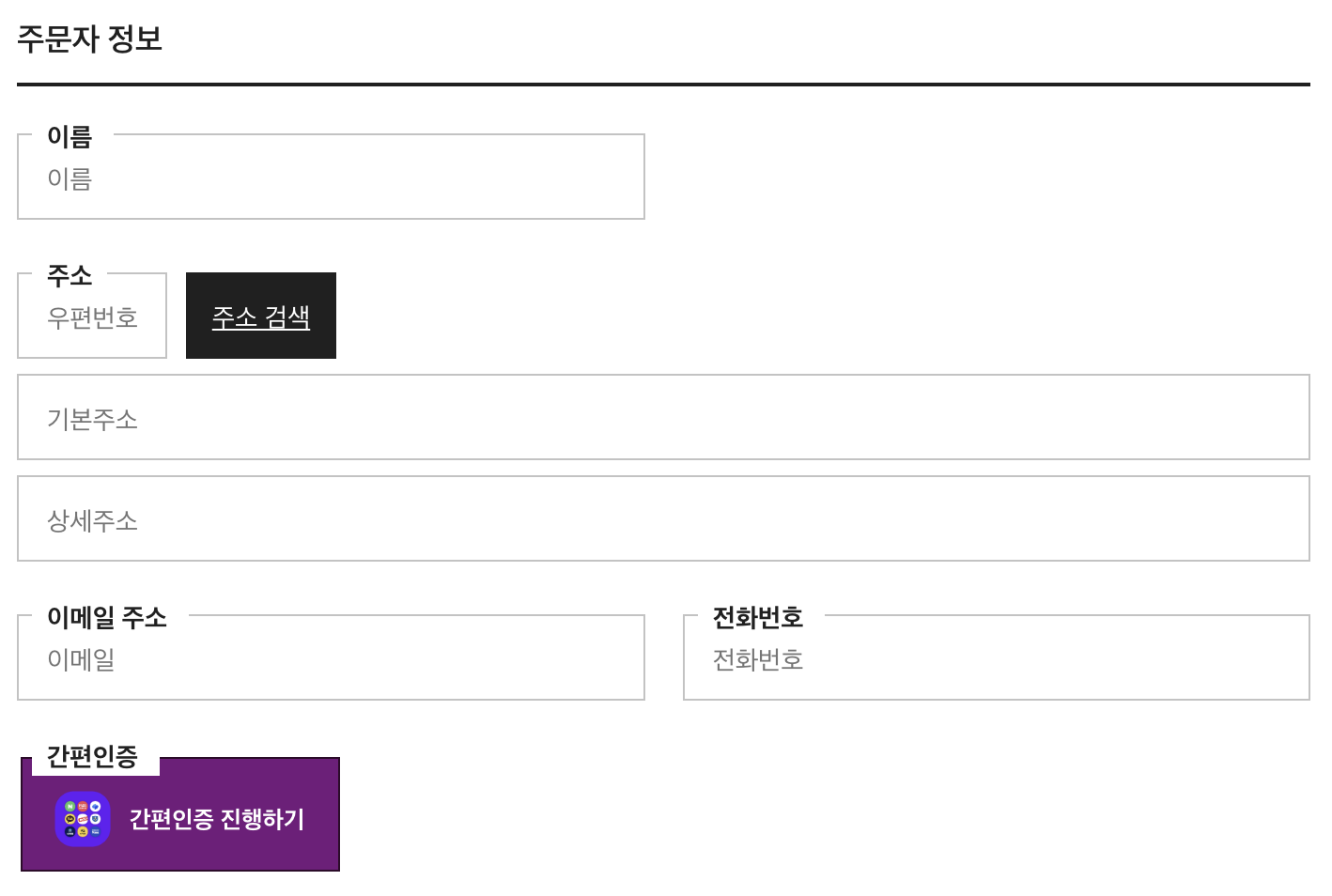Click the 이름 input field

coord(331,178)
